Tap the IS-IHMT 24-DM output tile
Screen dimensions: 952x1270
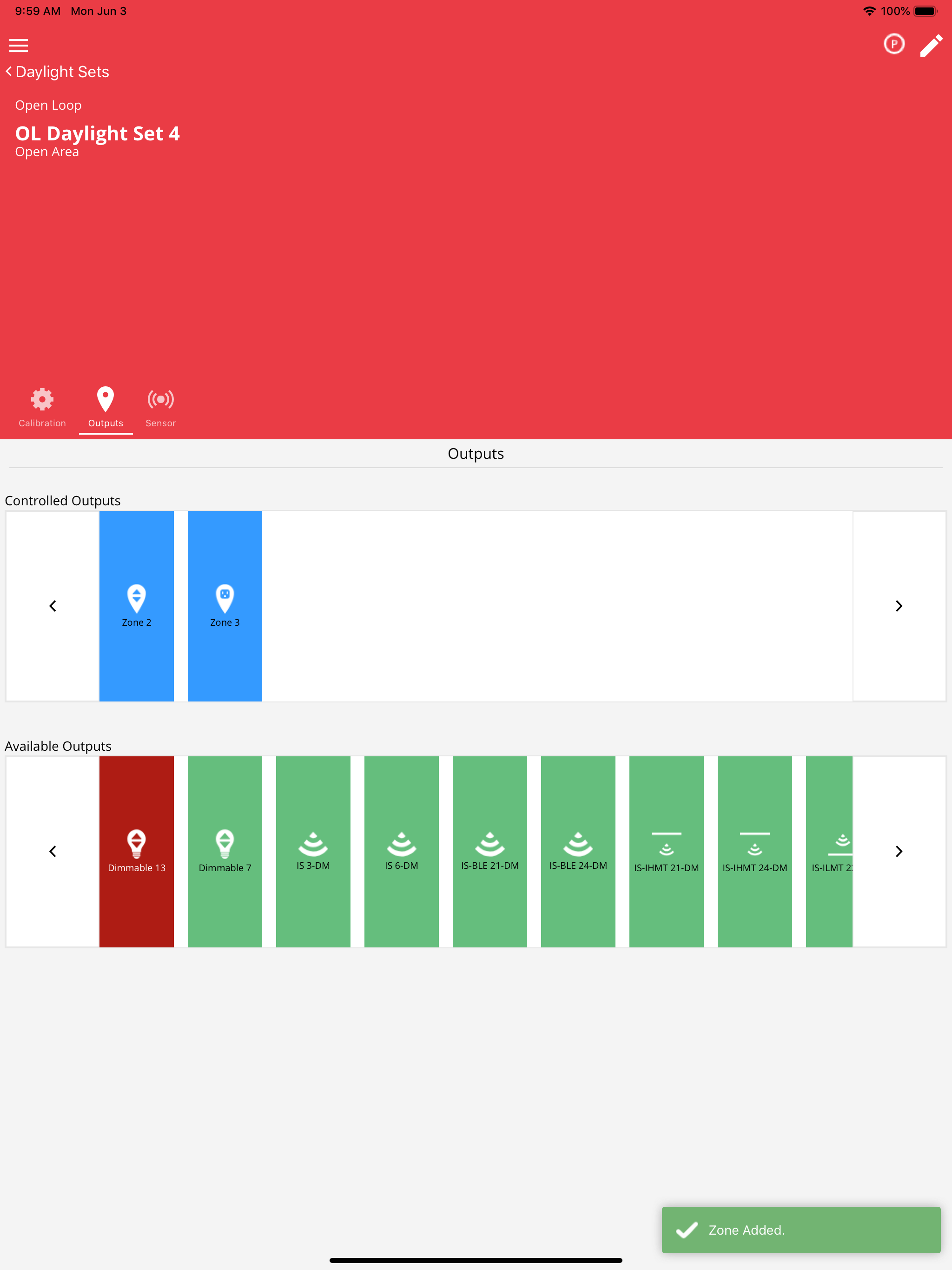[754, 851]
